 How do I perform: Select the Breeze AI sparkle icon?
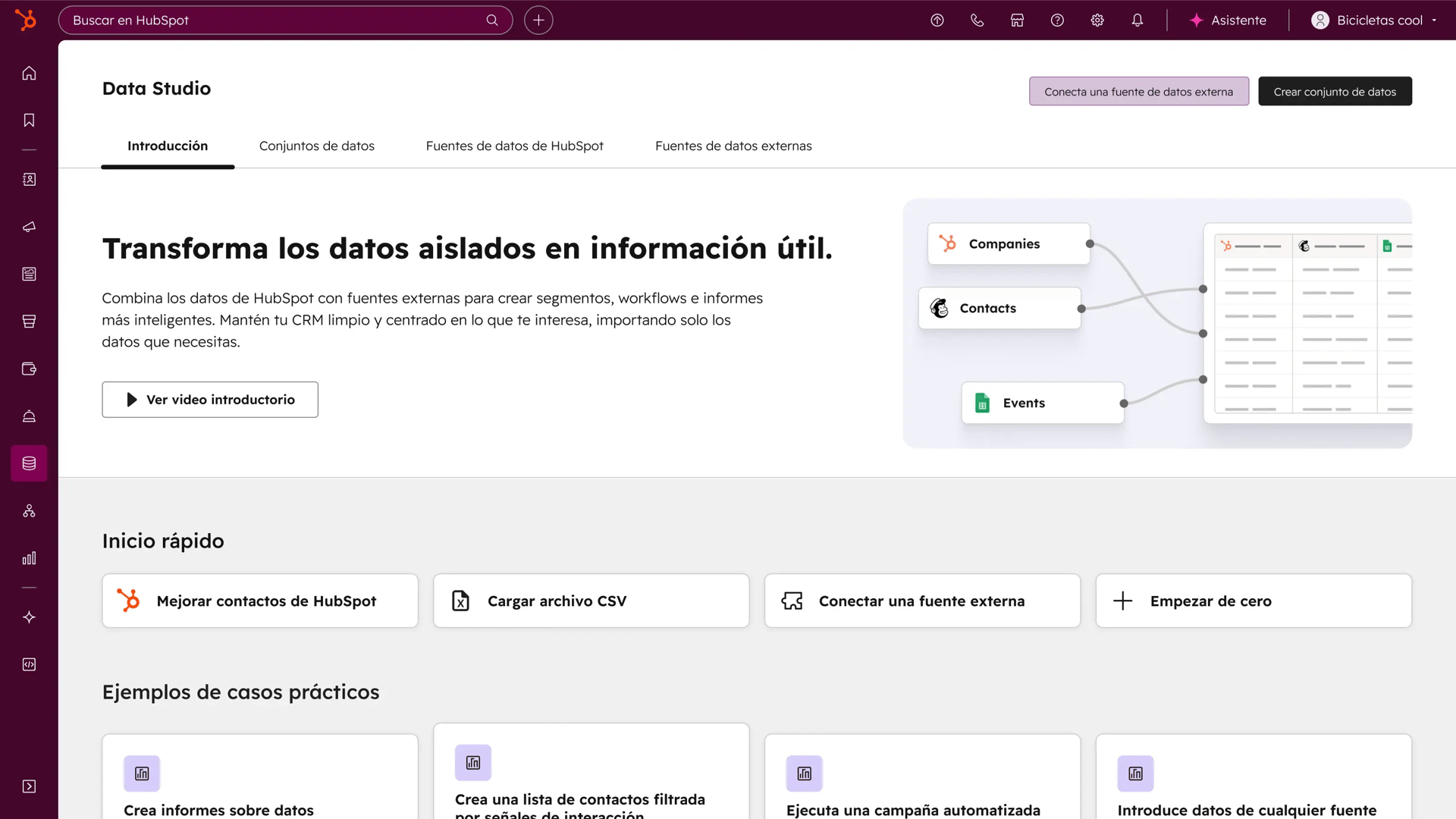(29, 617)
